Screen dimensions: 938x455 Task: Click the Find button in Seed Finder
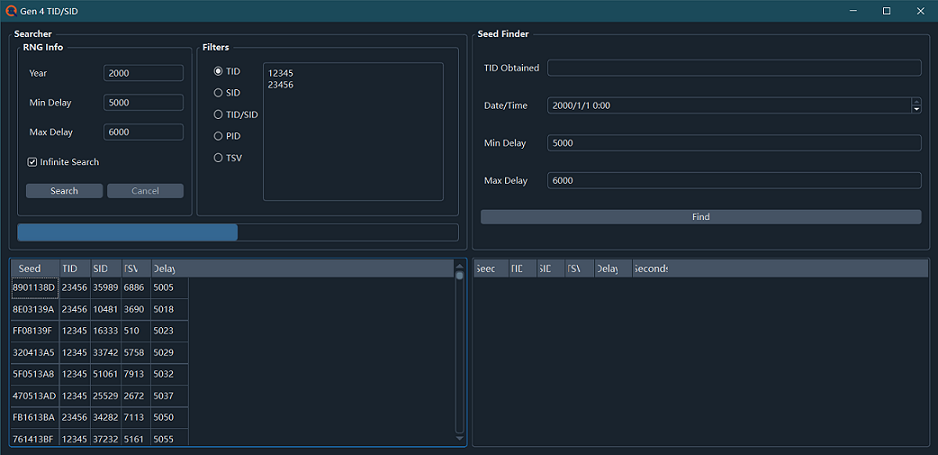click(x=700, y=217)
